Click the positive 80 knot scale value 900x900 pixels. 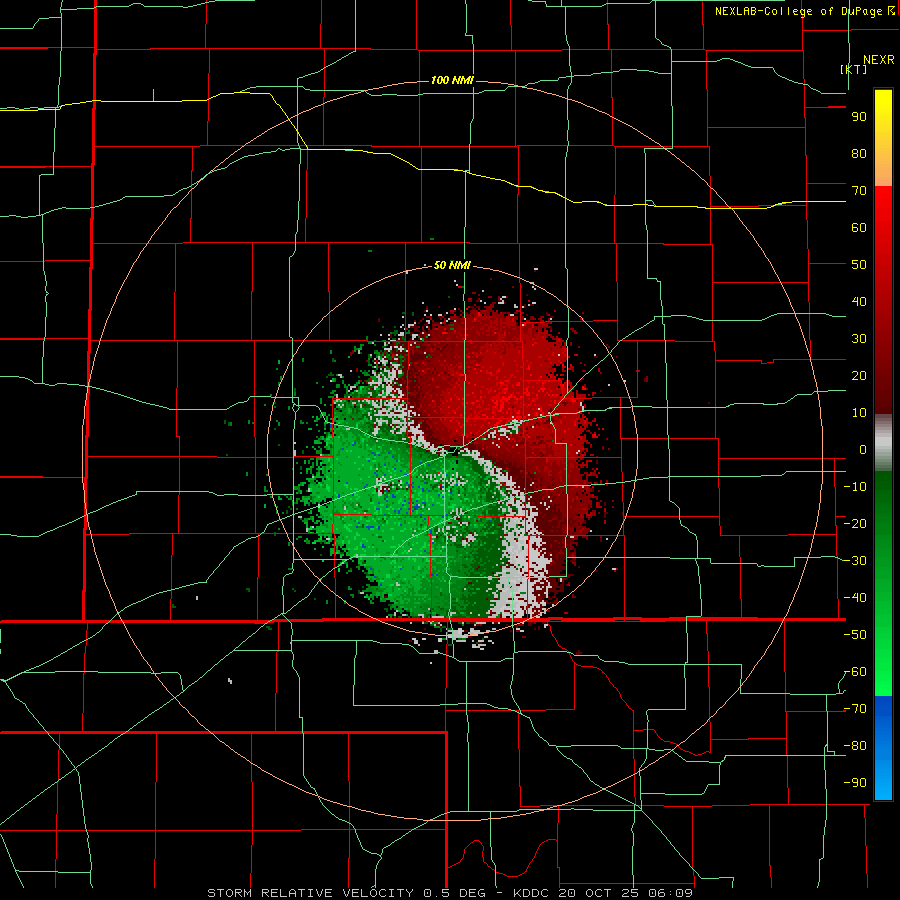859,154
